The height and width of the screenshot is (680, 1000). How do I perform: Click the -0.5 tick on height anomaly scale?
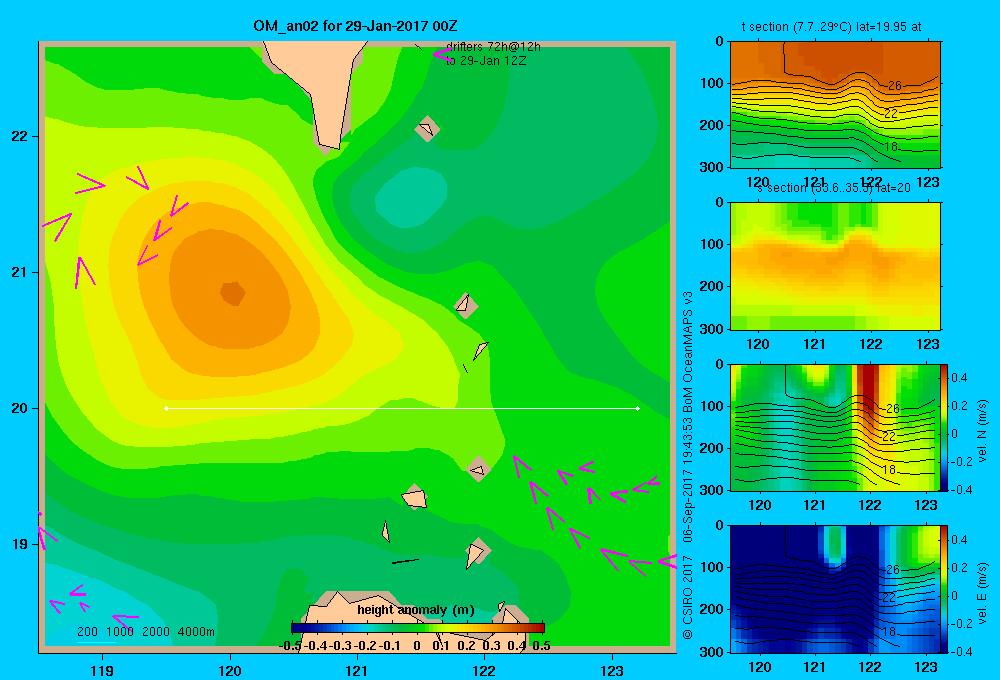point(291,646)
